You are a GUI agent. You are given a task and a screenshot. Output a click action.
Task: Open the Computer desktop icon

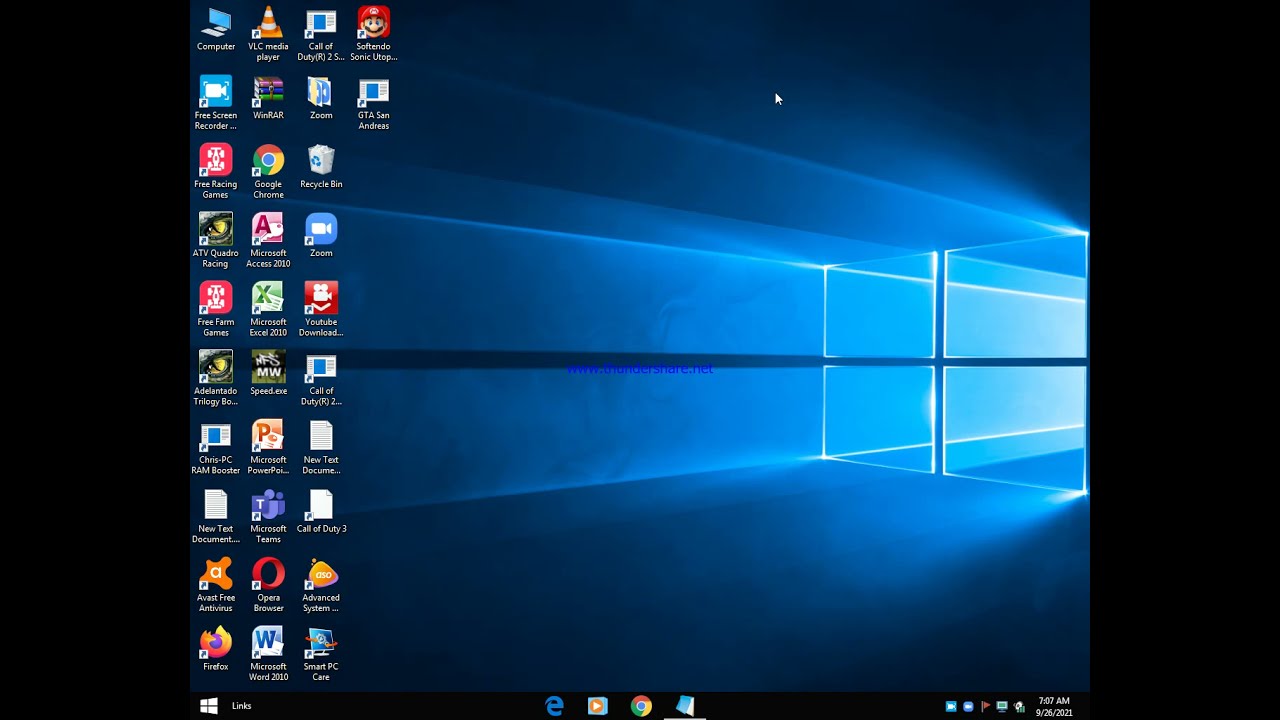pos(216,29)
